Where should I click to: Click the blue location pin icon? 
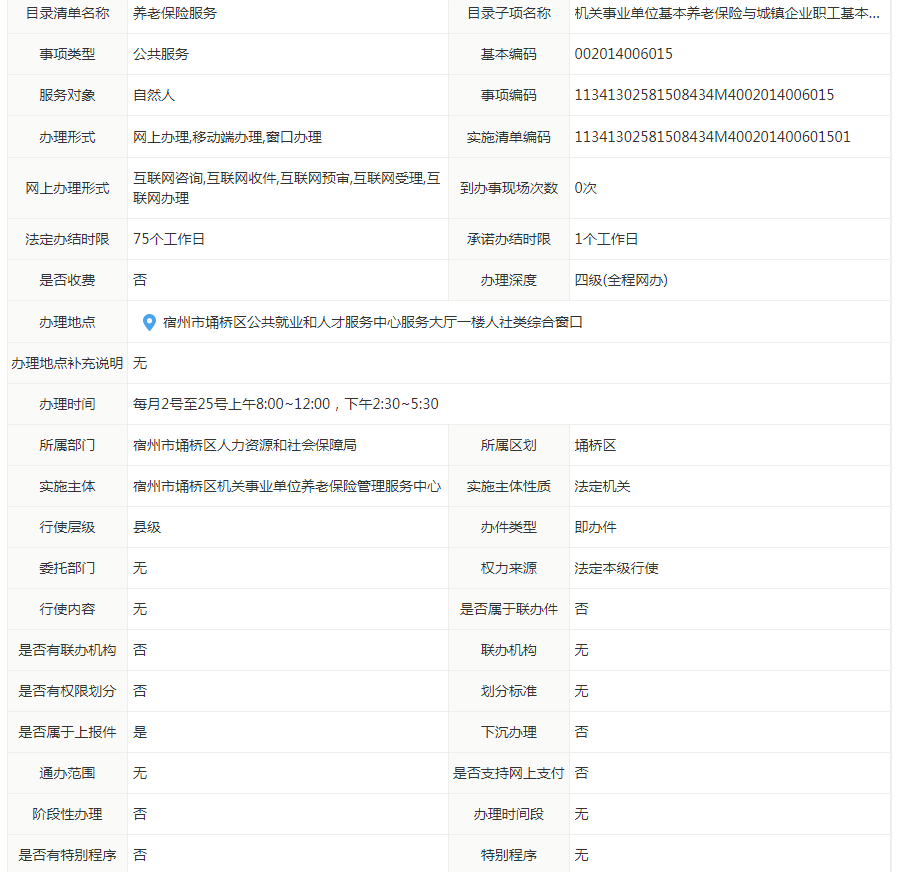point(149,322)
